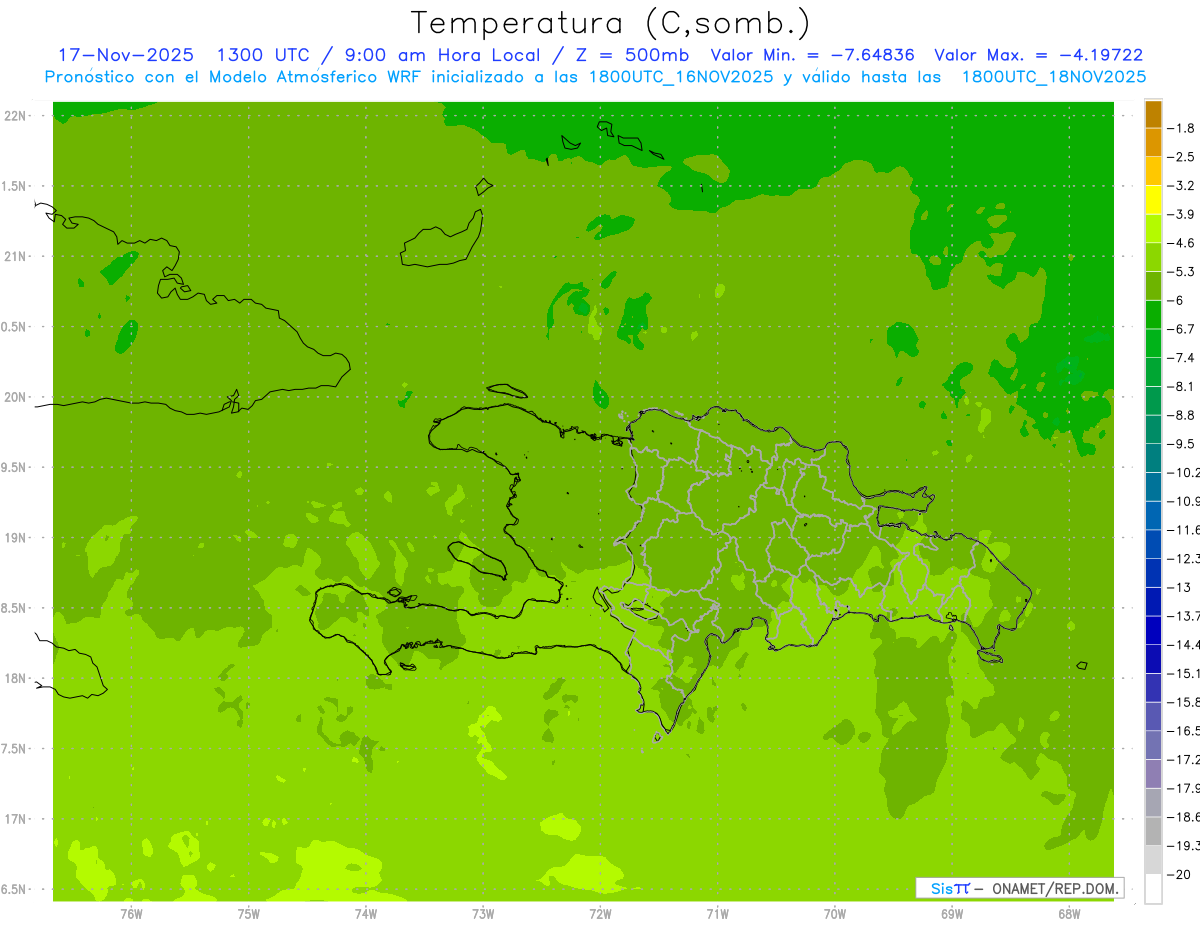The image size is (1200, 927).
Task: Click the "18N" latitude label
Action: tap(14, 678)
